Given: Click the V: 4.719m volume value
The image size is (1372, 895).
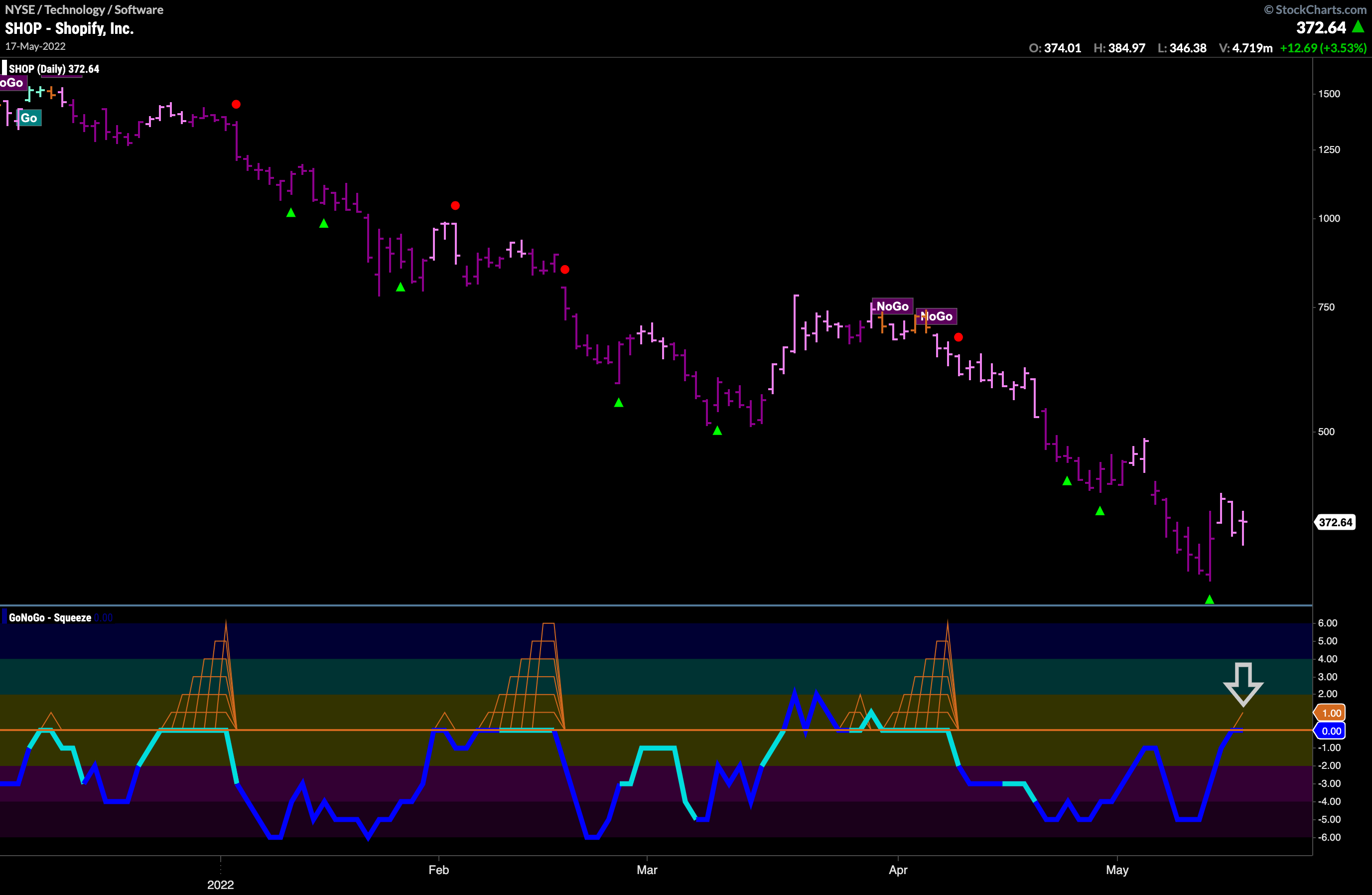Looking at the screenshot, I should 1246,48.
